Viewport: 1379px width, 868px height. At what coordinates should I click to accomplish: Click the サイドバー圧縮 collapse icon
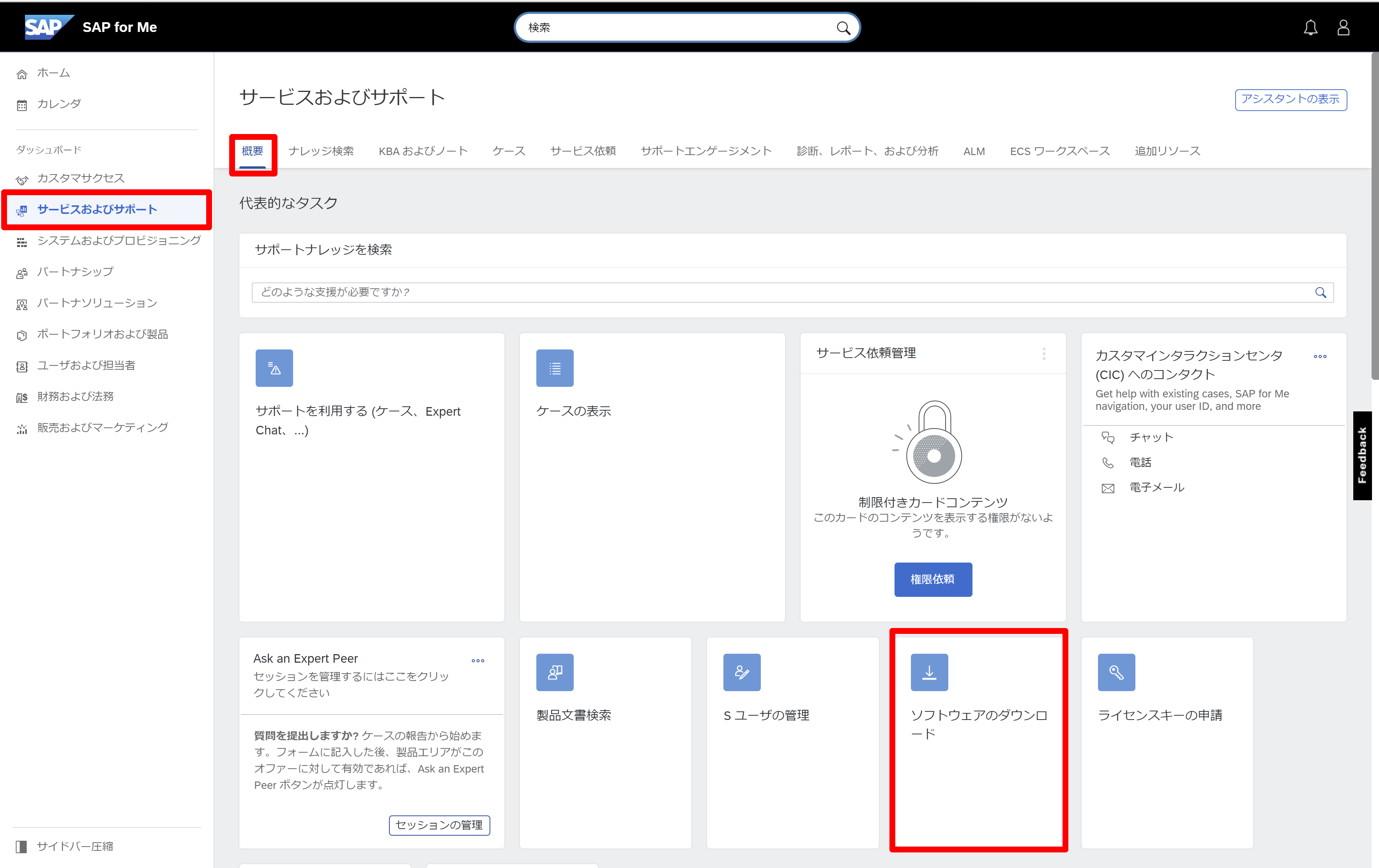point(22,847)
